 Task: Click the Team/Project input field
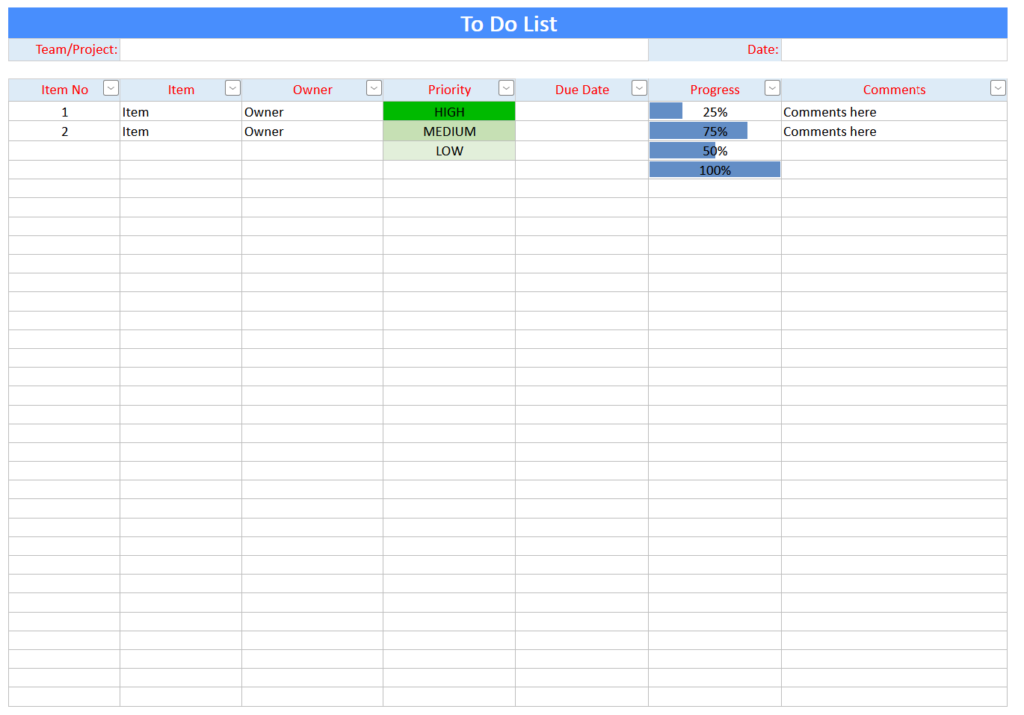click(384, 50)
